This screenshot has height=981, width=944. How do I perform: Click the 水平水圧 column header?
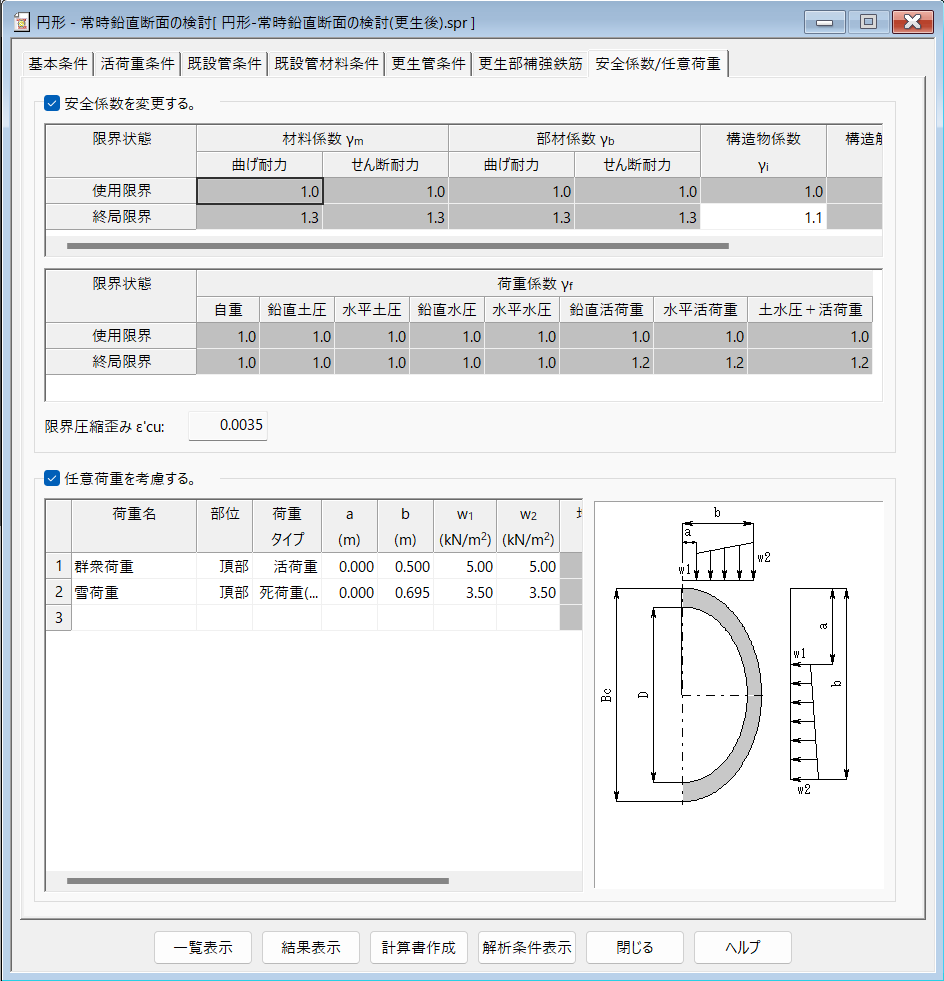pyautogui.click(x=522, y=310)
